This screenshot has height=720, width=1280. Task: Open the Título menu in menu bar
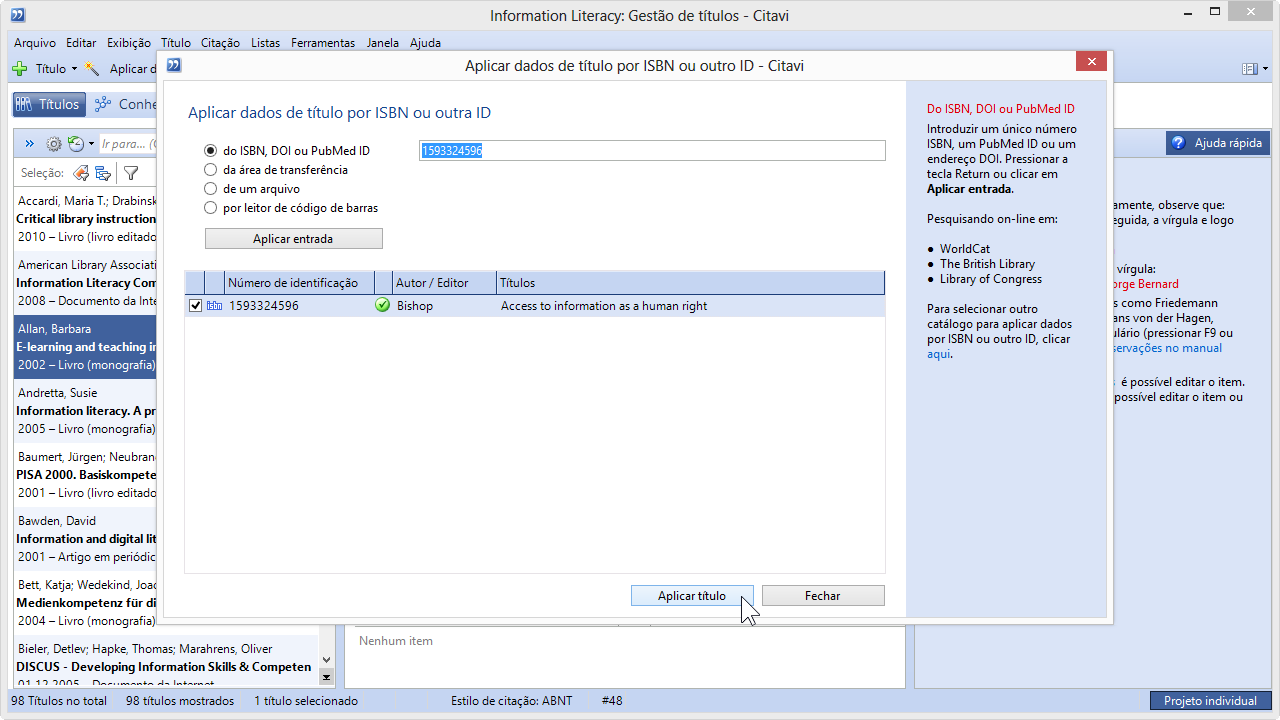pyautogui.click(x=175, y=43)
